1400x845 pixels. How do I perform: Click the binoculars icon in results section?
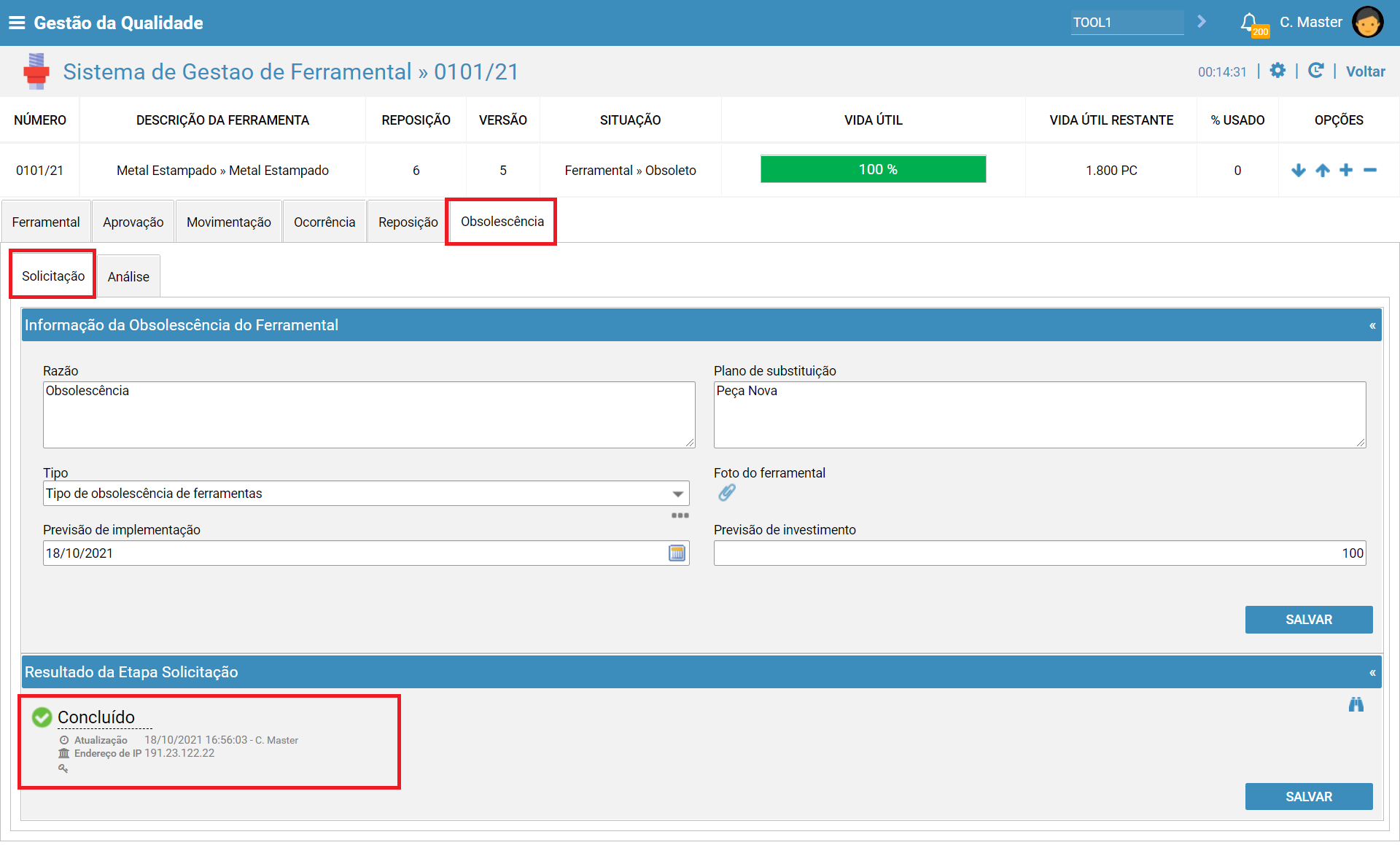1356,704
